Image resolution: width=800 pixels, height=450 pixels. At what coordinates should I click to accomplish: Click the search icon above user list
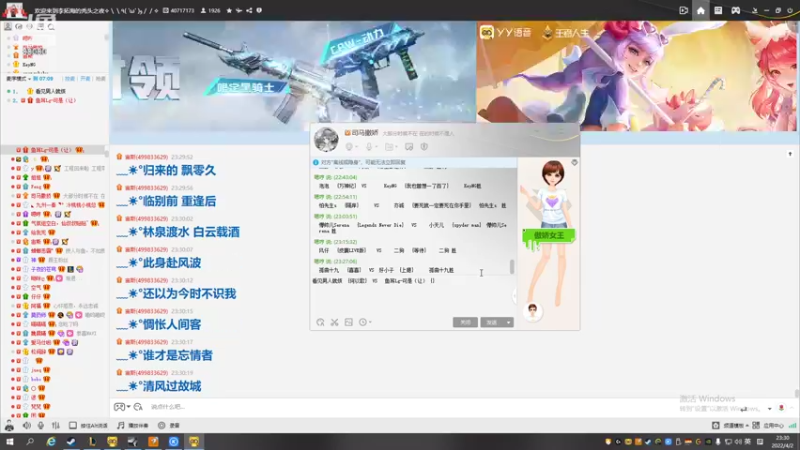51,27
